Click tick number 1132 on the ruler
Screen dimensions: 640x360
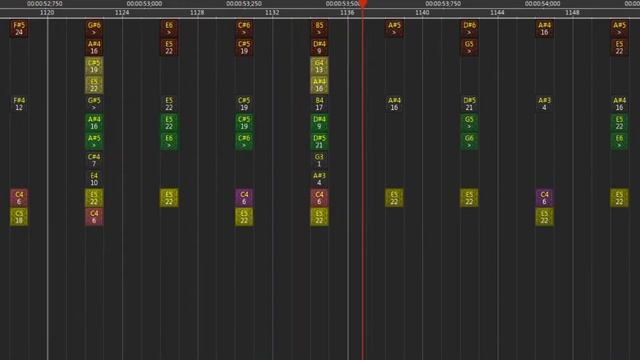point(272,13)
